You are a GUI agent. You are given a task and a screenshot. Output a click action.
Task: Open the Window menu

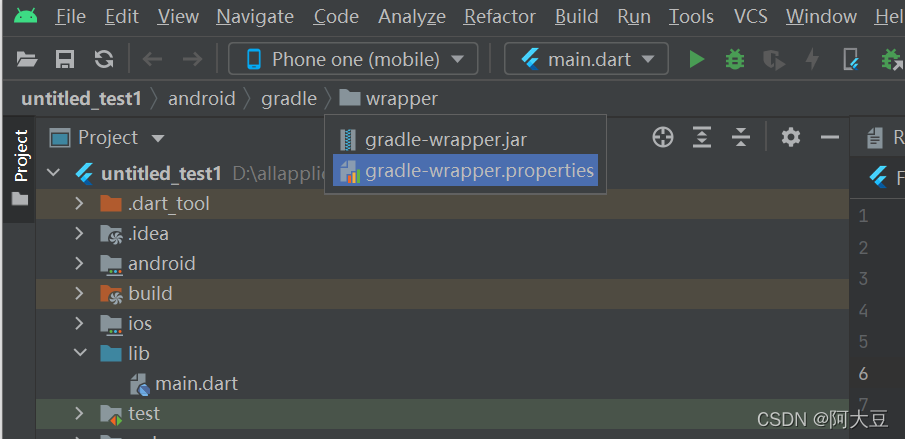click(x=821, y=17)
